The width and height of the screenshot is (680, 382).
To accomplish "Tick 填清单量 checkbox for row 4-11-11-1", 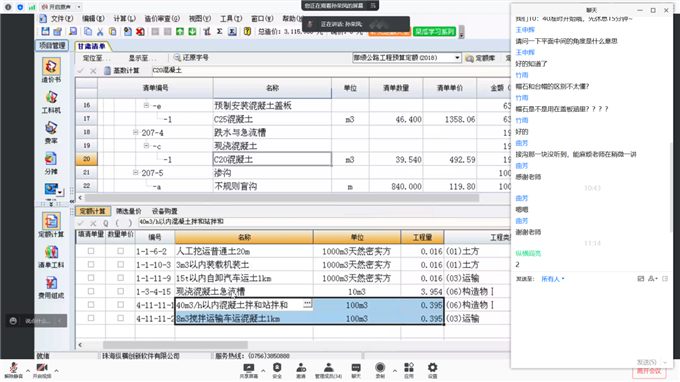I will [91, 305].
